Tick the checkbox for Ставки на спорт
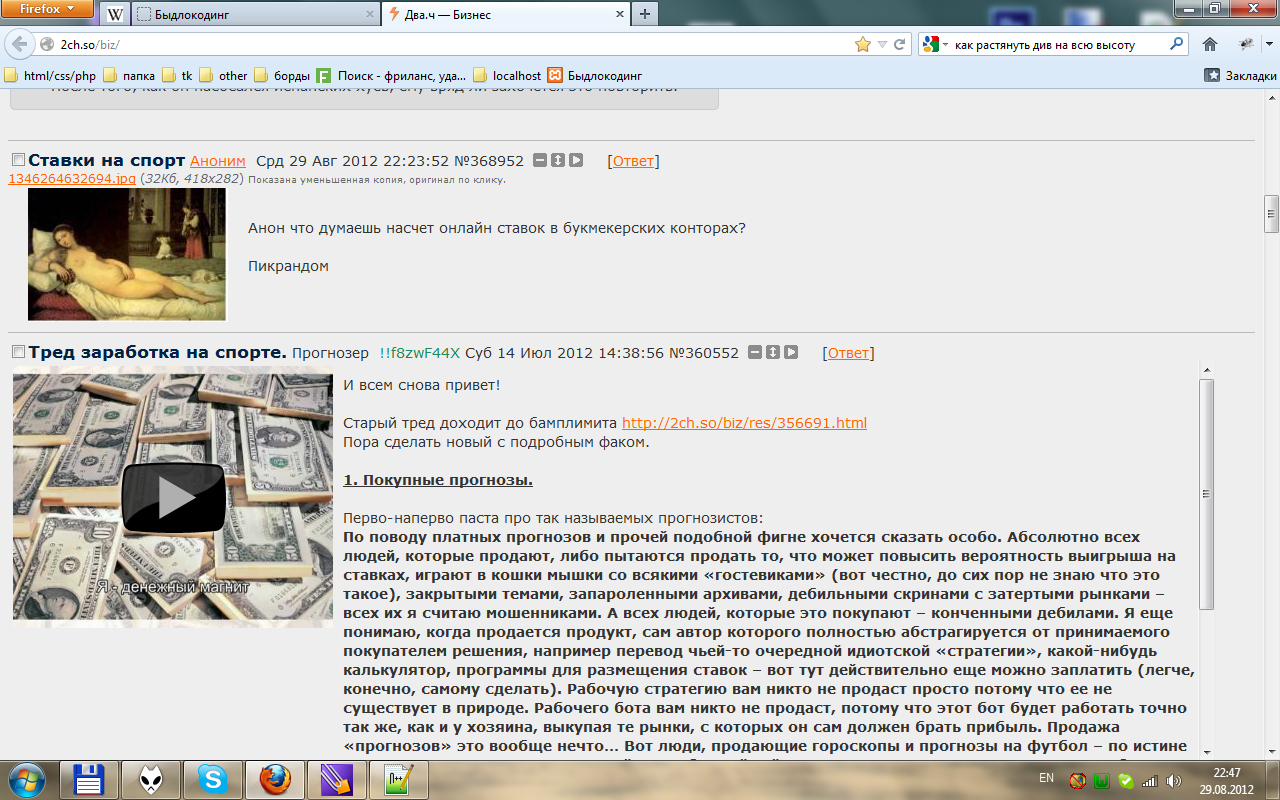This screenshot has width=1280, height=800. (18, 160)
